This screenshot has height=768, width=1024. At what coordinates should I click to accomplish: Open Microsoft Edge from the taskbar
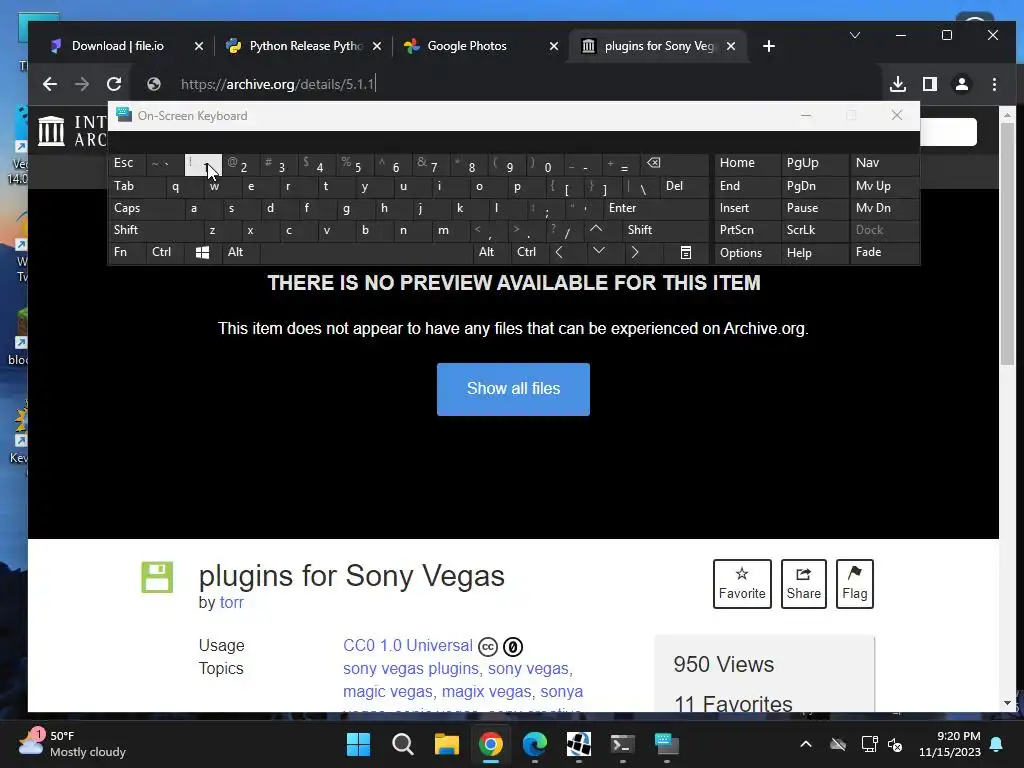535,744
